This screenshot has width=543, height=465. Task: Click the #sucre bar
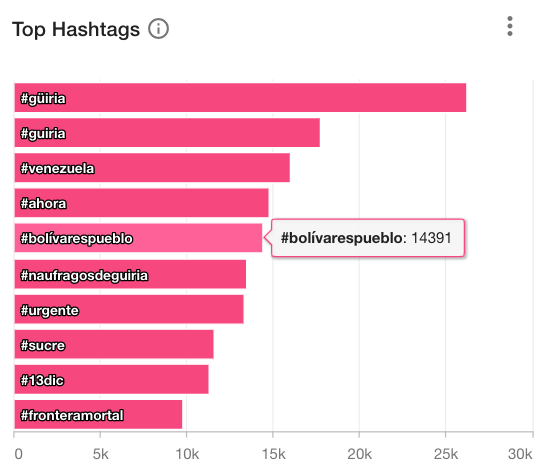click(114, 344)
